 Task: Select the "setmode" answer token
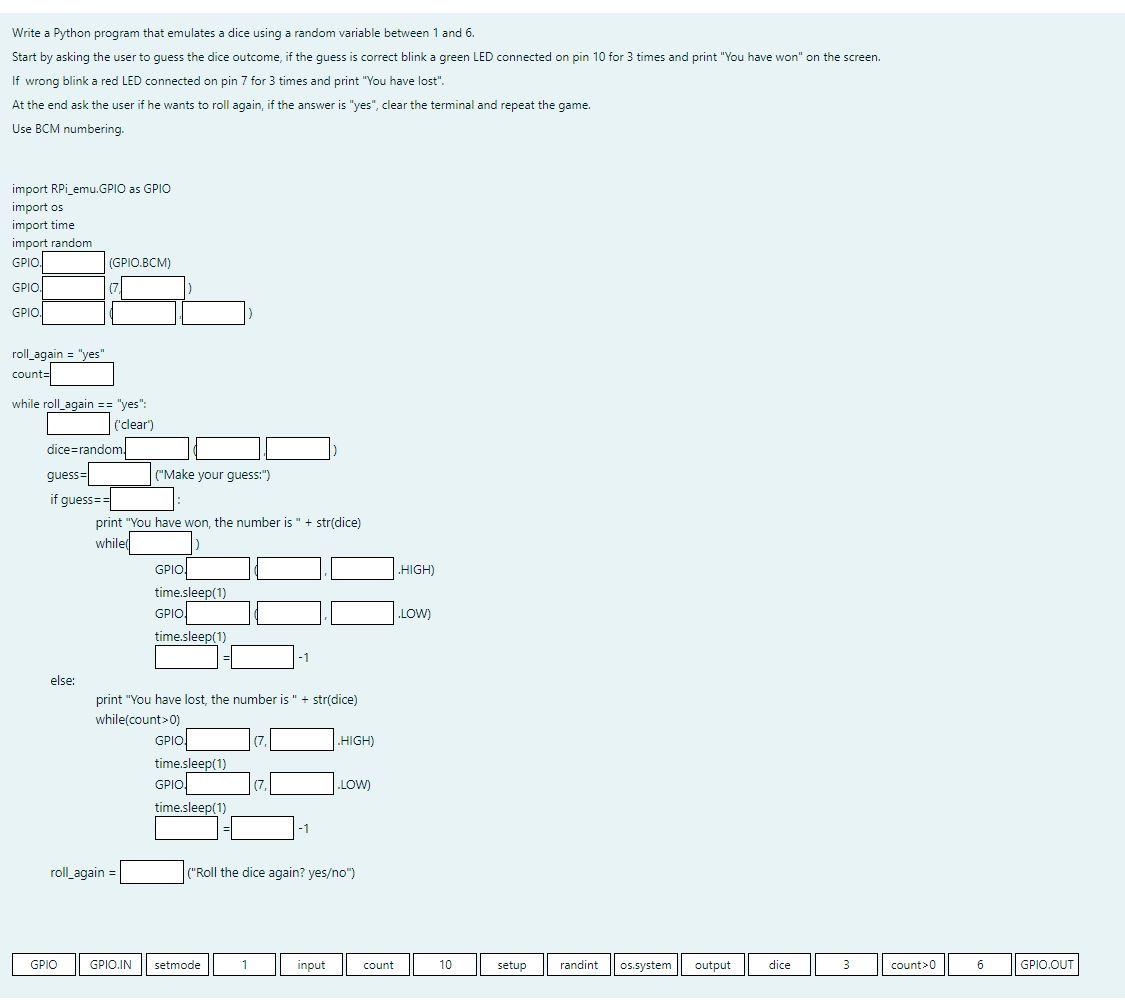coord(177,964)
